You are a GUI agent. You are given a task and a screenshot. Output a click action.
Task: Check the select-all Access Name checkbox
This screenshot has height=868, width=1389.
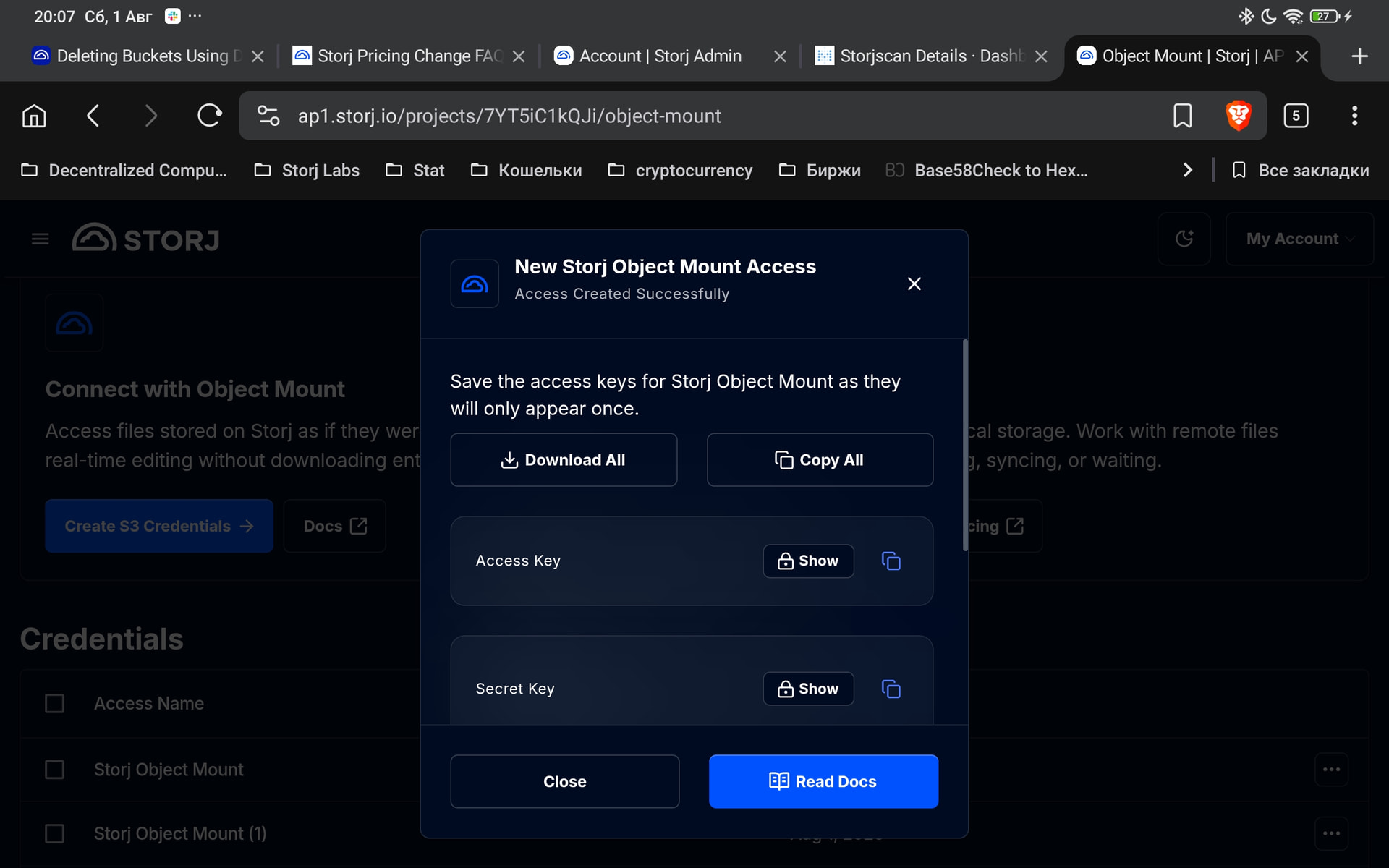(x=55, y=703)
